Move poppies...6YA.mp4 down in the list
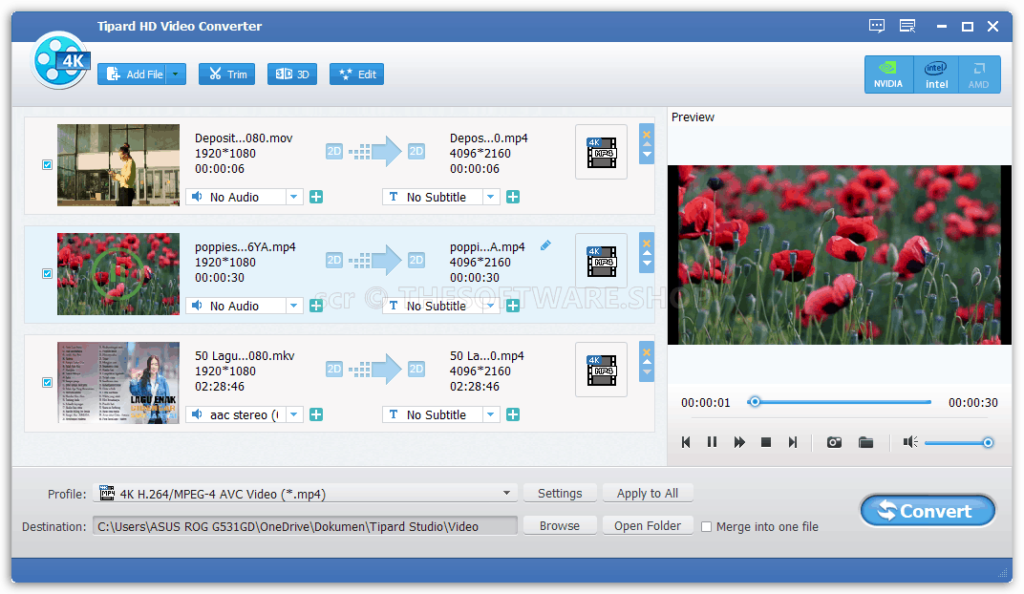 (x=647, y=264)
